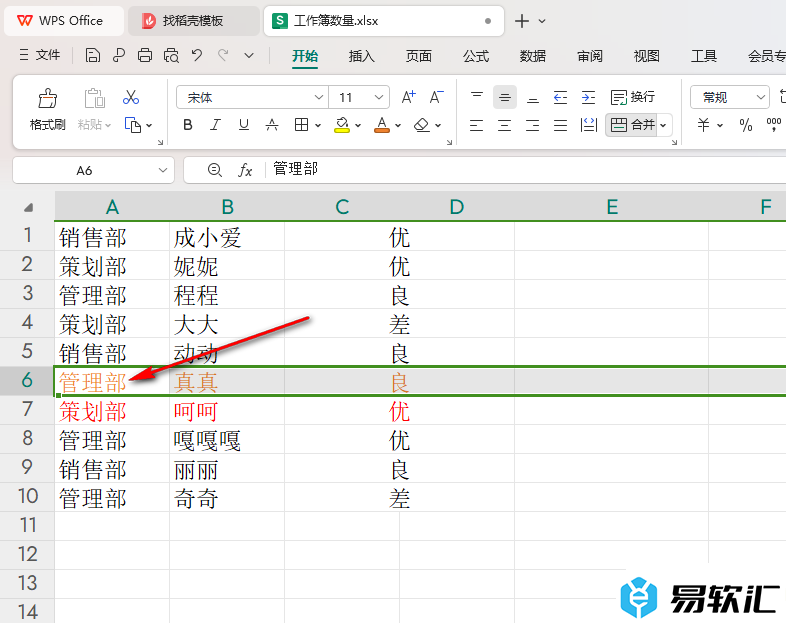The width and height of the screenshot is (786, 623).
Task: Click the select-all corner triangle
Action: (29, 207)
